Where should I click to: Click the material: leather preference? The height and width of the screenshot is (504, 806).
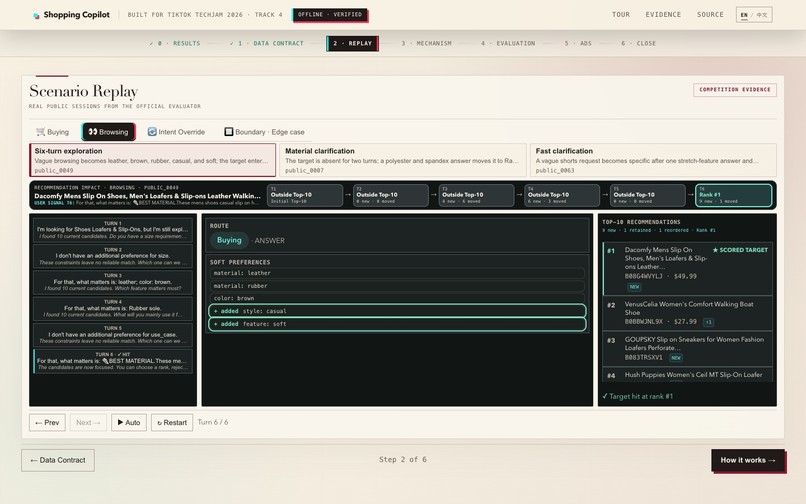(x=397, y=273)
